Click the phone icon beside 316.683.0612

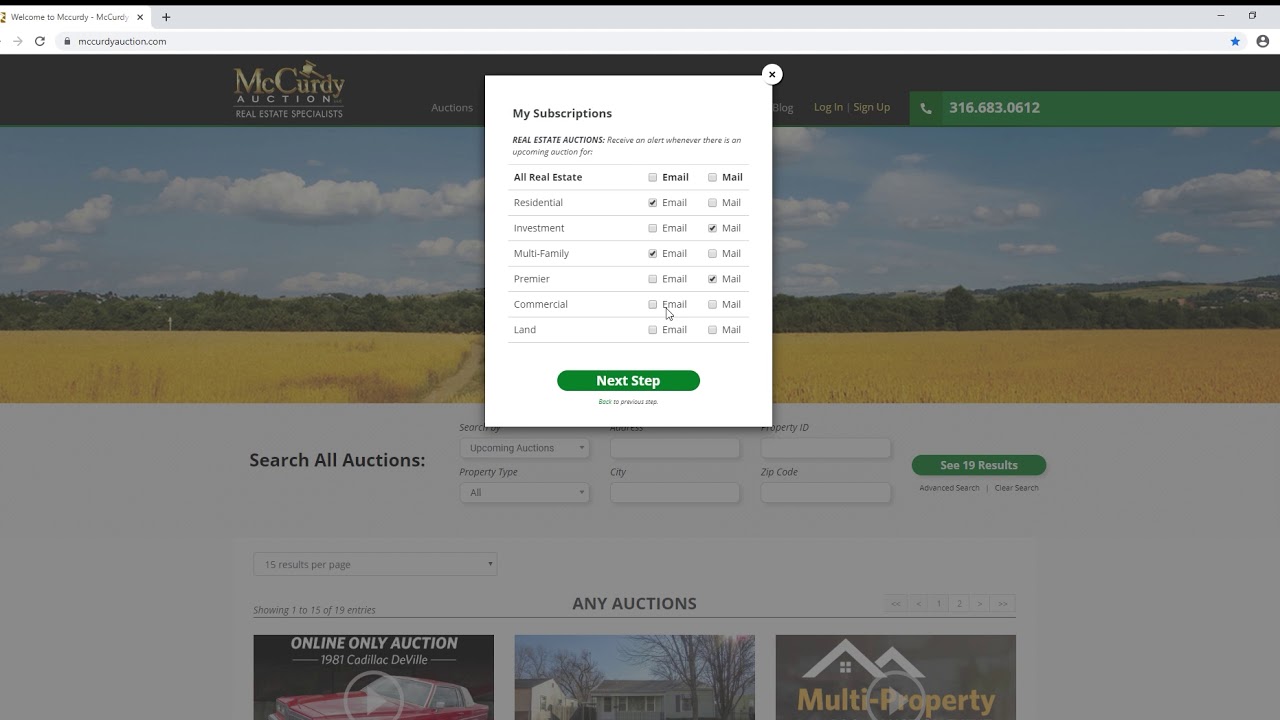pyautogui.click(x=926, y=108)
